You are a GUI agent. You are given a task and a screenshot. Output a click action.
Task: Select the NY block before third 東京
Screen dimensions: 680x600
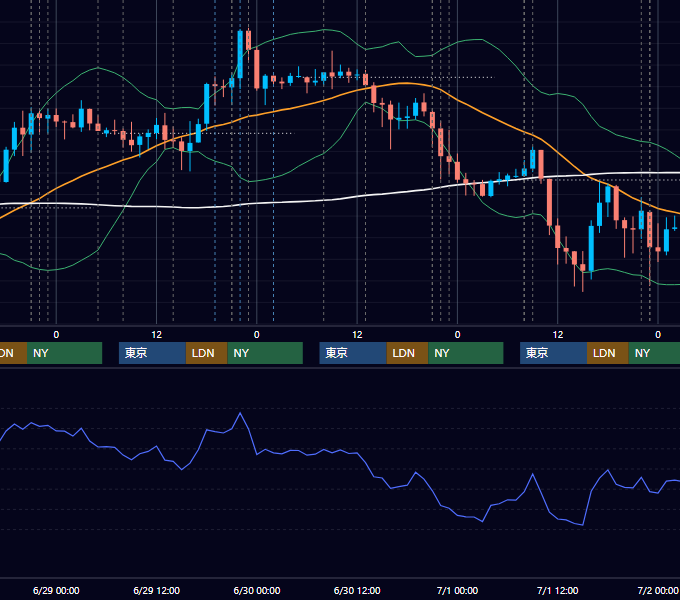(466, 353)
